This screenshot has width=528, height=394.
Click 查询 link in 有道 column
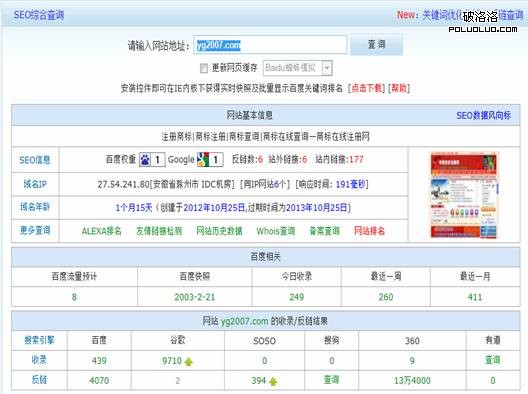[x=492, y=360]
